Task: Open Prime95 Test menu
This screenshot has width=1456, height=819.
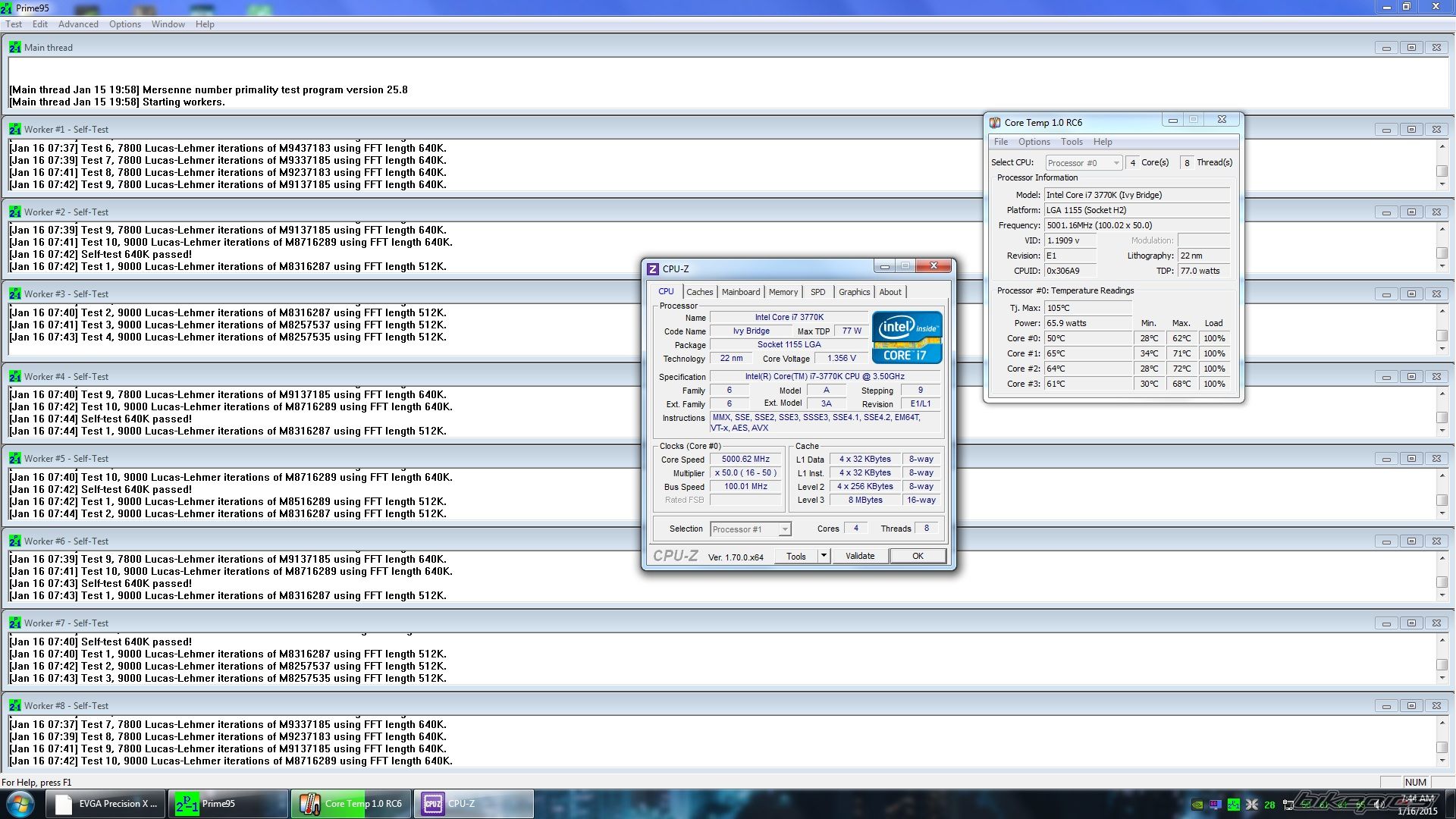Action: (14, 24)
